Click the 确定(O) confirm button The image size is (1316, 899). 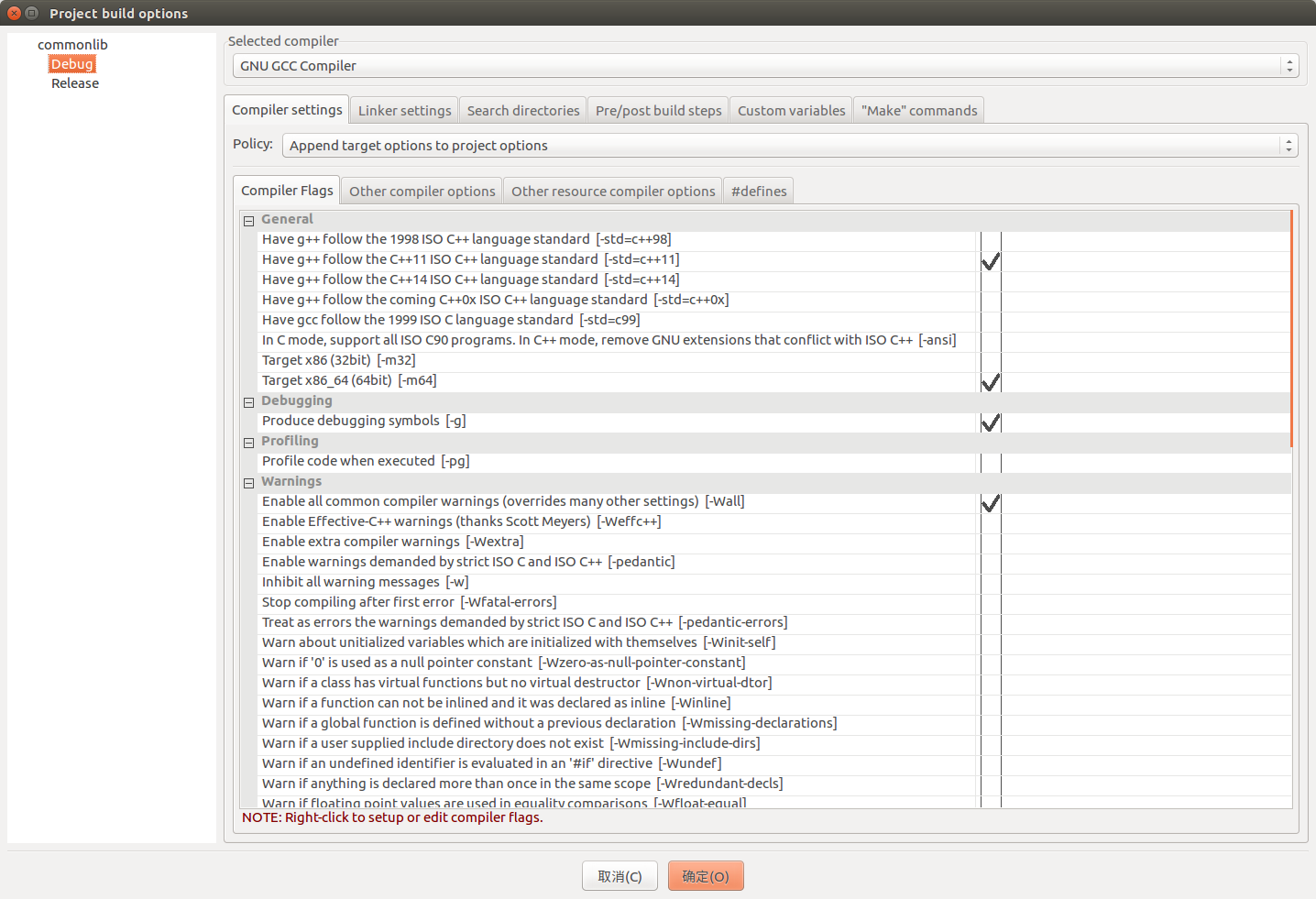[x=706, y=875]
